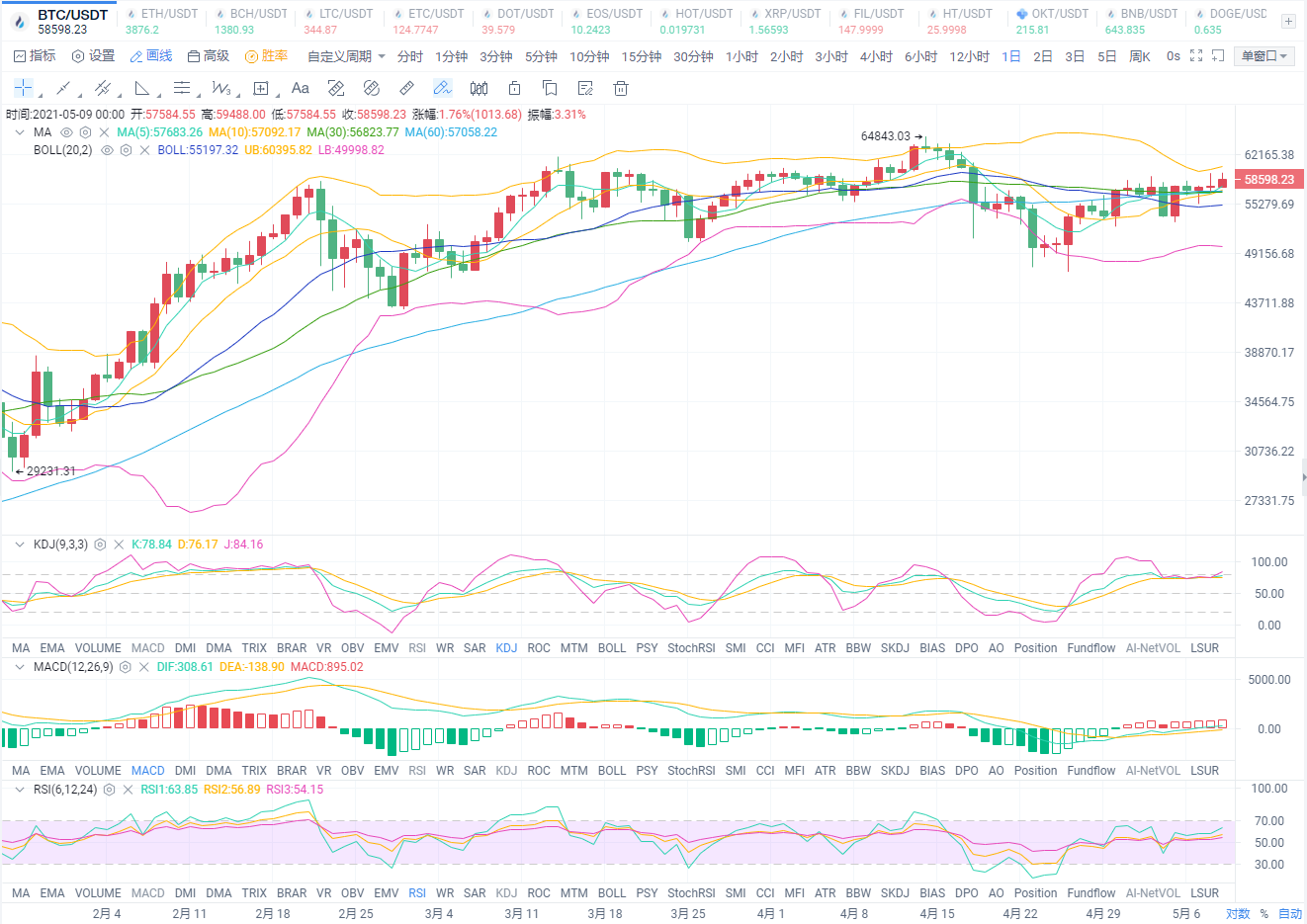
Task: Select the 周K weekly timeframe
Action: pos(1140,56)
